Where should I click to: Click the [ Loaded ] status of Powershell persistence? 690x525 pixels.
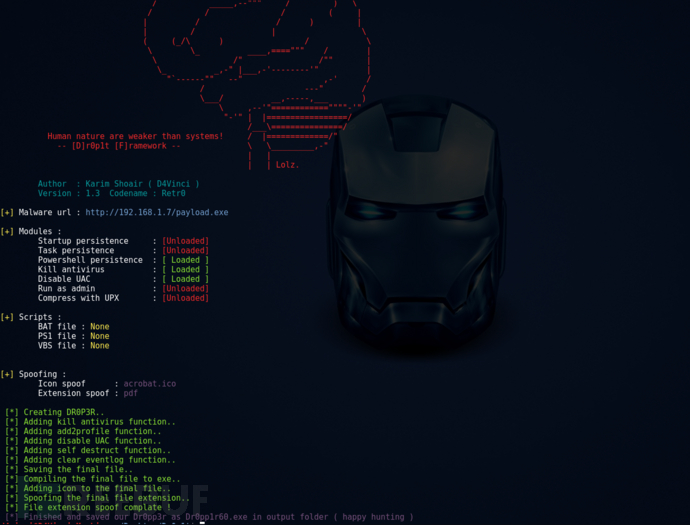point(185,260)
